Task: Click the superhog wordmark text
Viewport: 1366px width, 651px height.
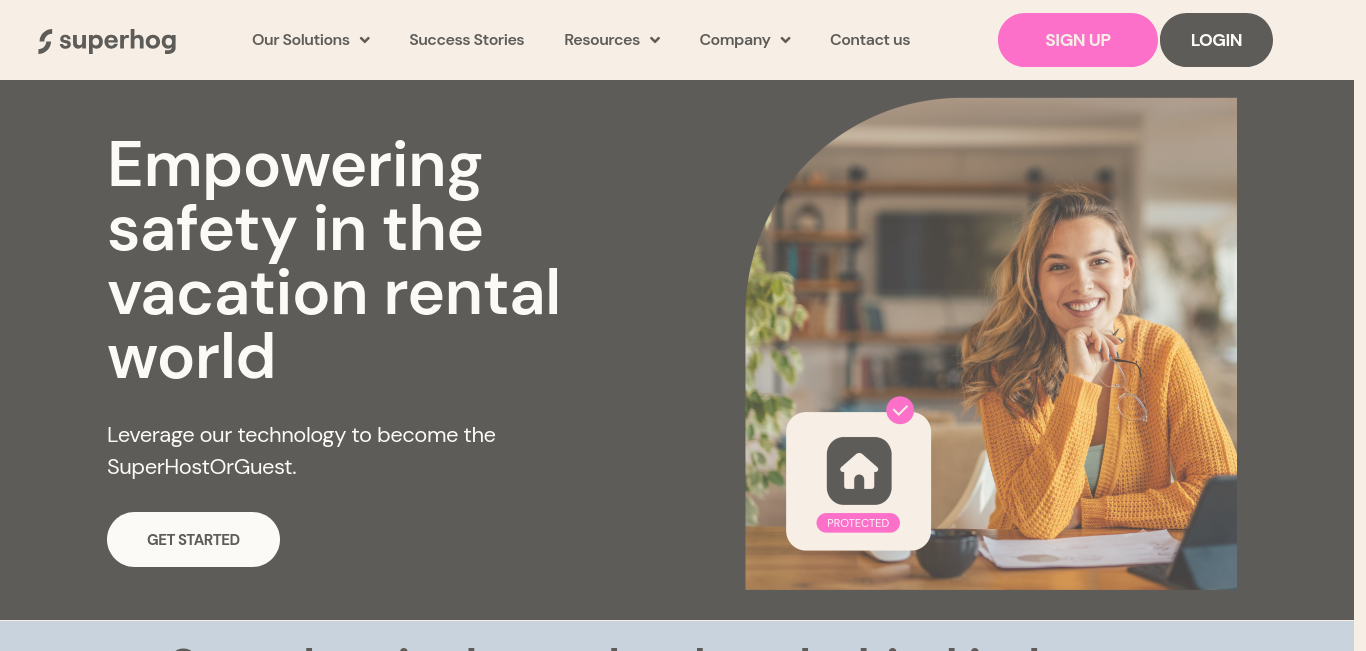Action: (118, 41)
